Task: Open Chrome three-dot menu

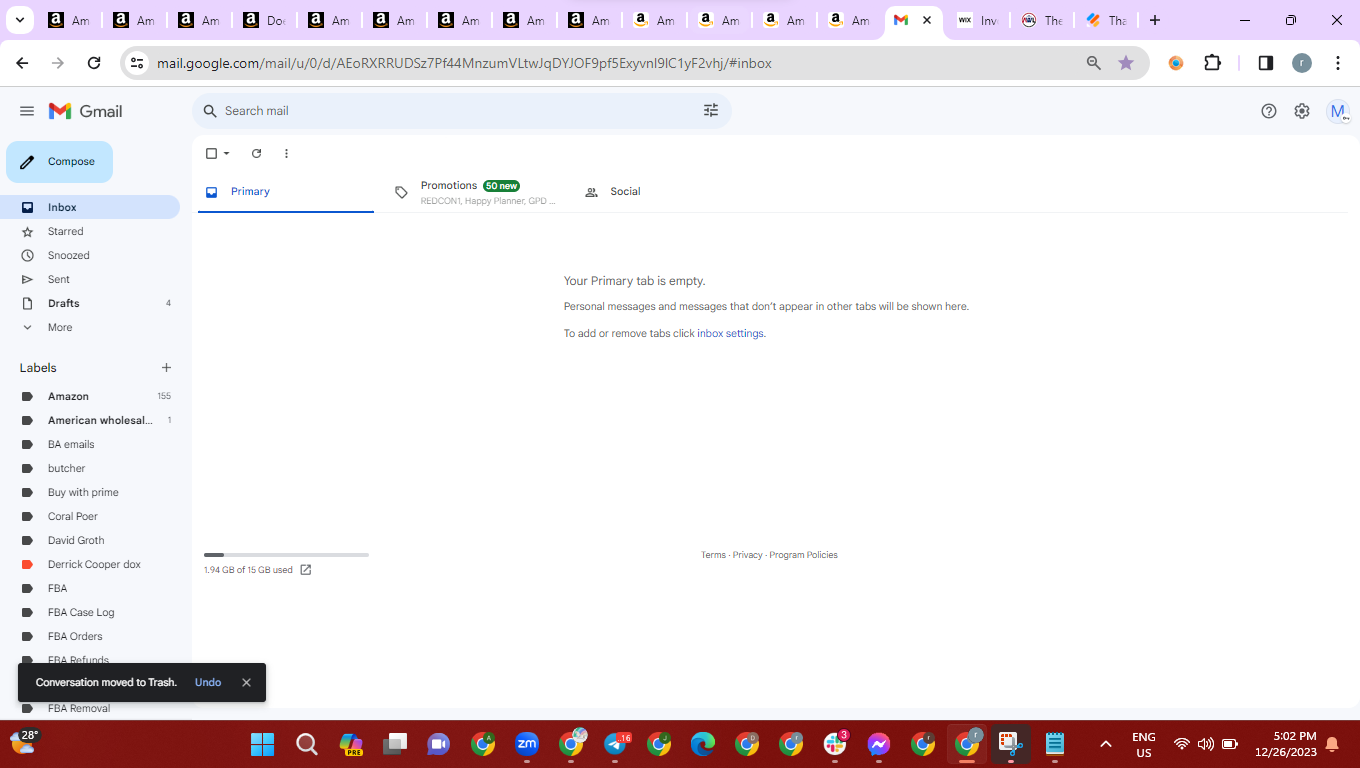Action: (1338, 63)
